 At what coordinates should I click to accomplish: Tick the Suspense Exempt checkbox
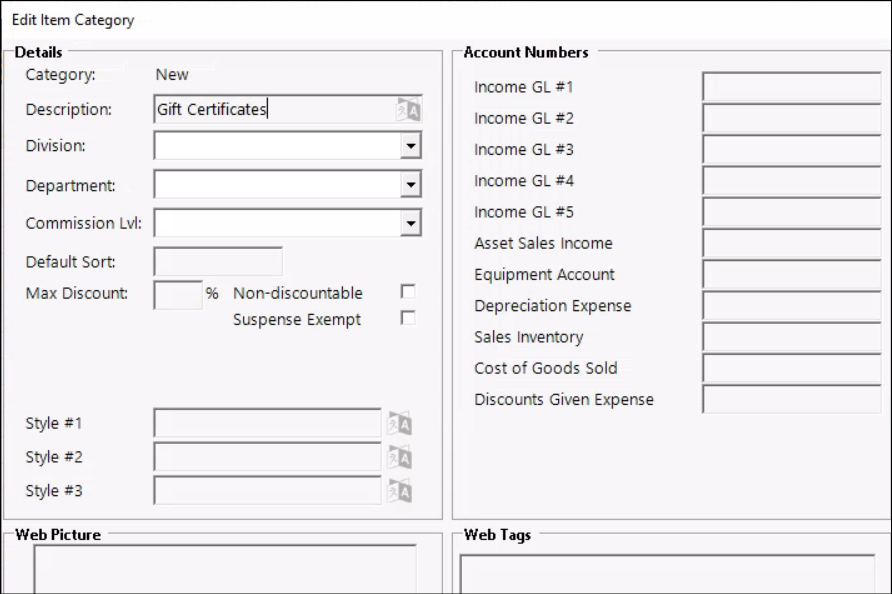pos(407,319)
